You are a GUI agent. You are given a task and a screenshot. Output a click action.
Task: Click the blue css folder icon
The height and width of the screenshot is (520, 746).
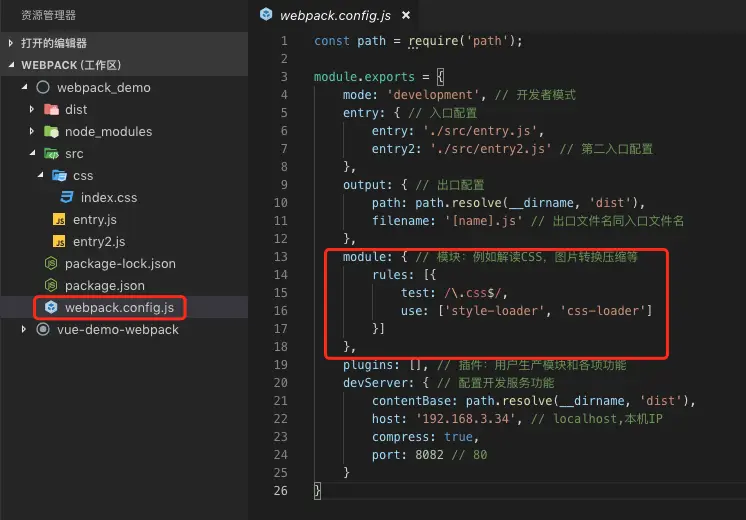(59, 176)
